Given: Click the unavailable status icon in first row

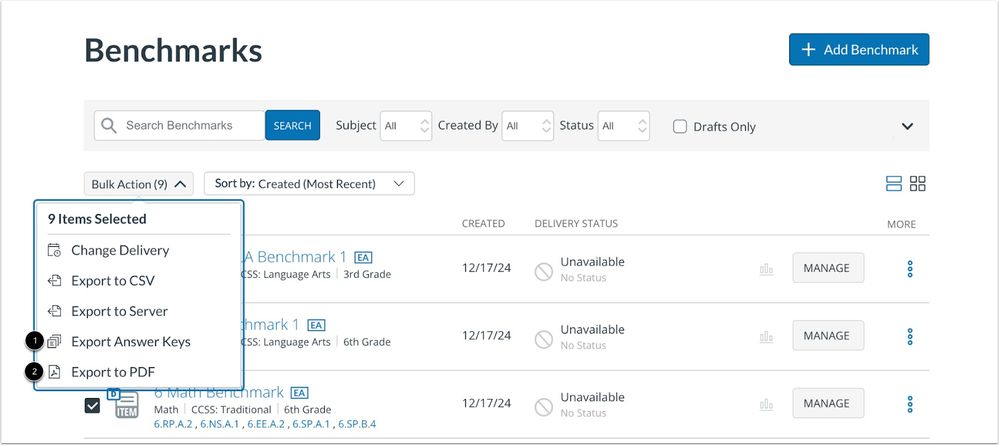Looking at the screenshot, I should pos(544,269).
